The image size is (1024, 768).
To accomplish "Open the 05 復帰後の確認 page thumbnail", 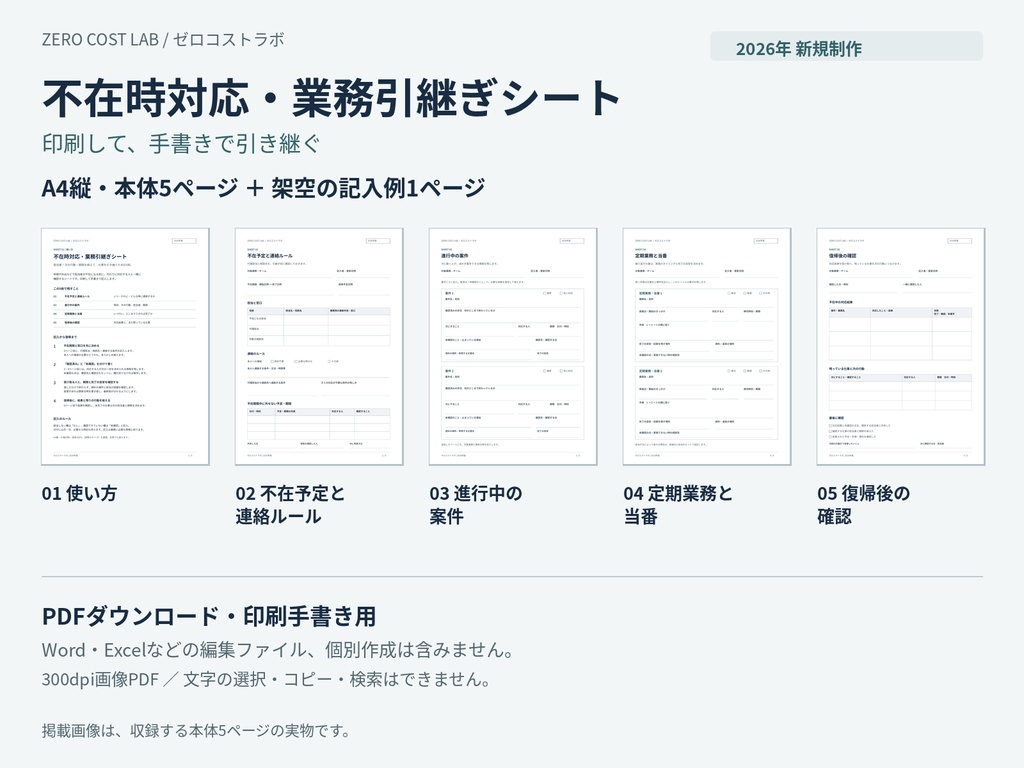I will tap(901, 347).
